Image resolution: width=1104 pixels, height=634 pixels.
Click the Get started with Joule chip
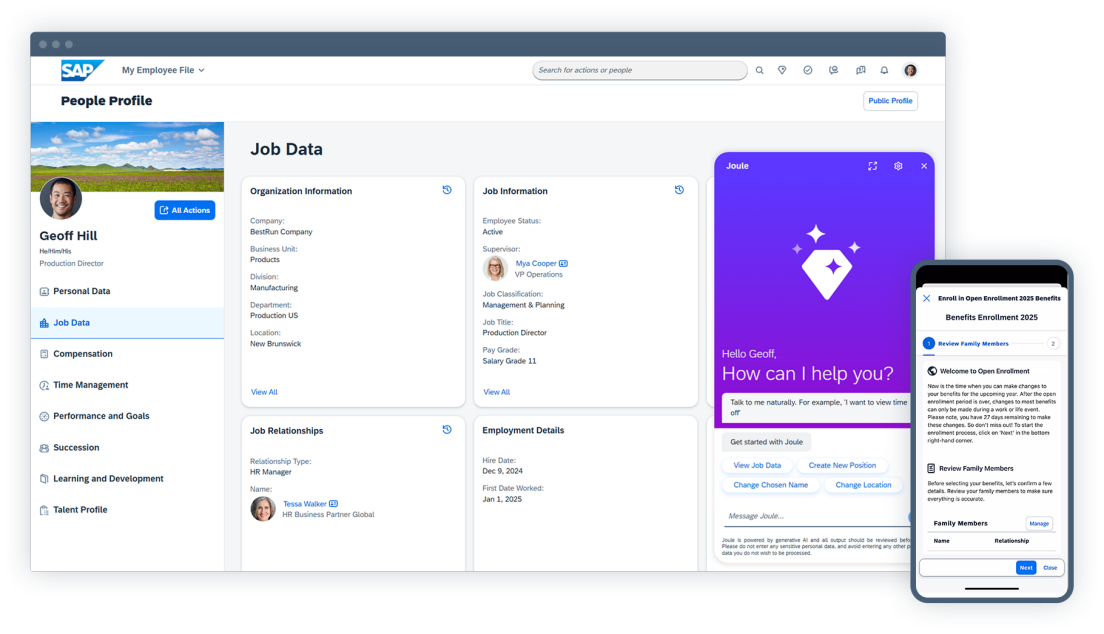coord(766,442)
